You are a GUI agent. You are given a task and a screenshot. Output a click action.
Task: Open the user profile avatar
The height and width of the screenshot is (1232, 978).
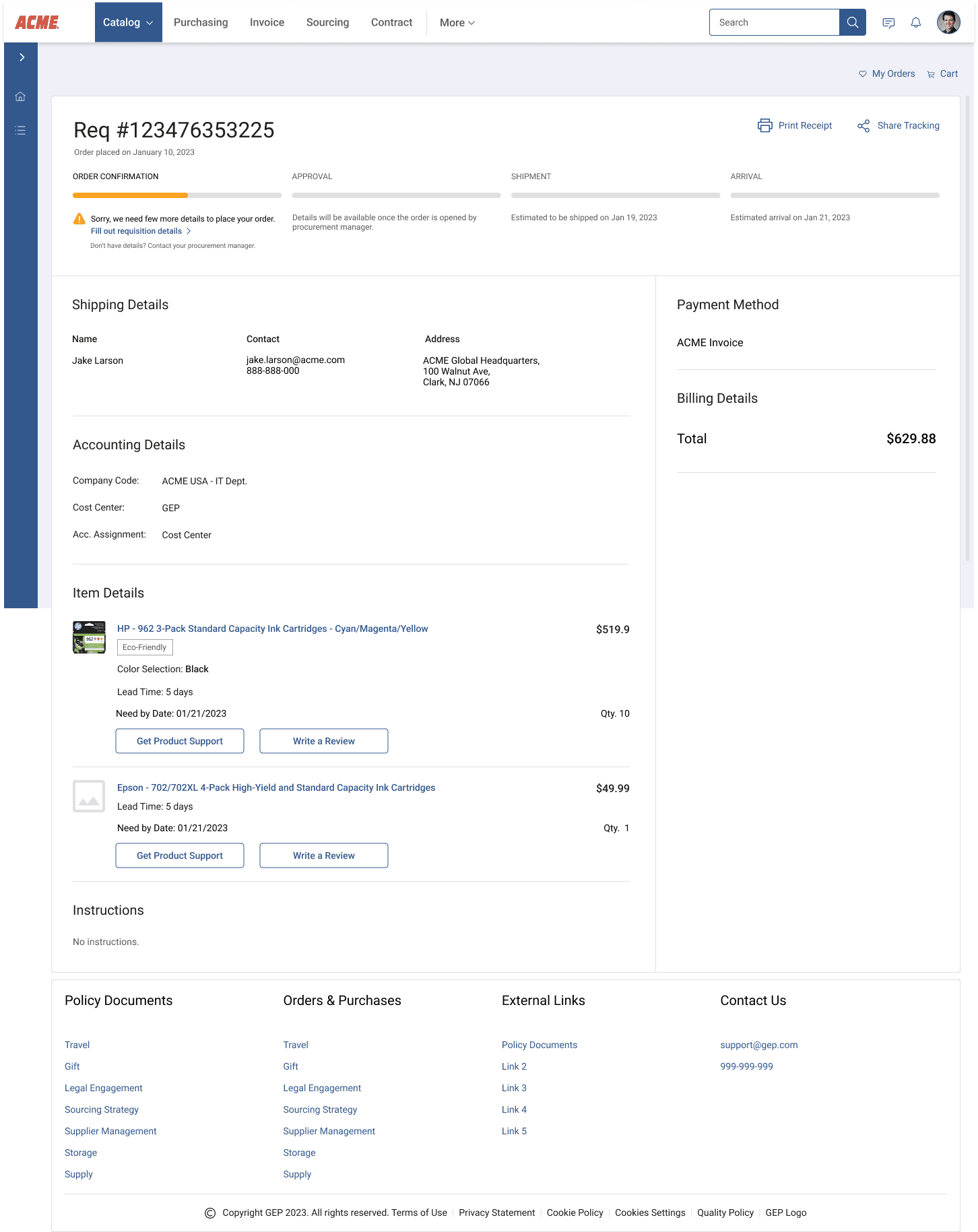(x=948, y=22)
